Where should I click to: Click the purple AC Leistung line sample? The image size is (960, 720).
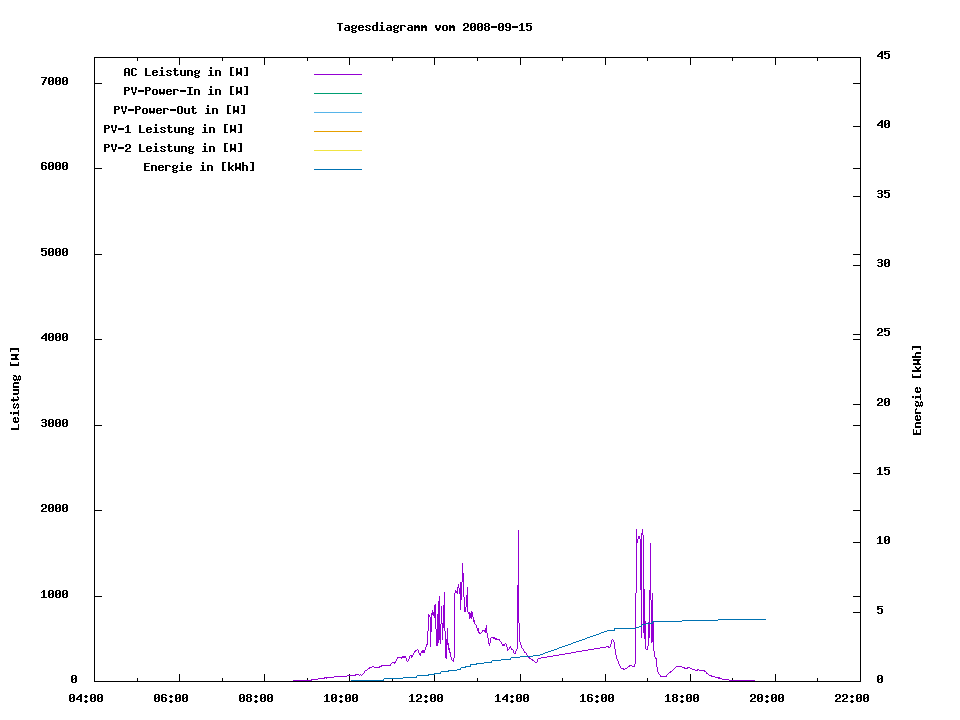337,74
